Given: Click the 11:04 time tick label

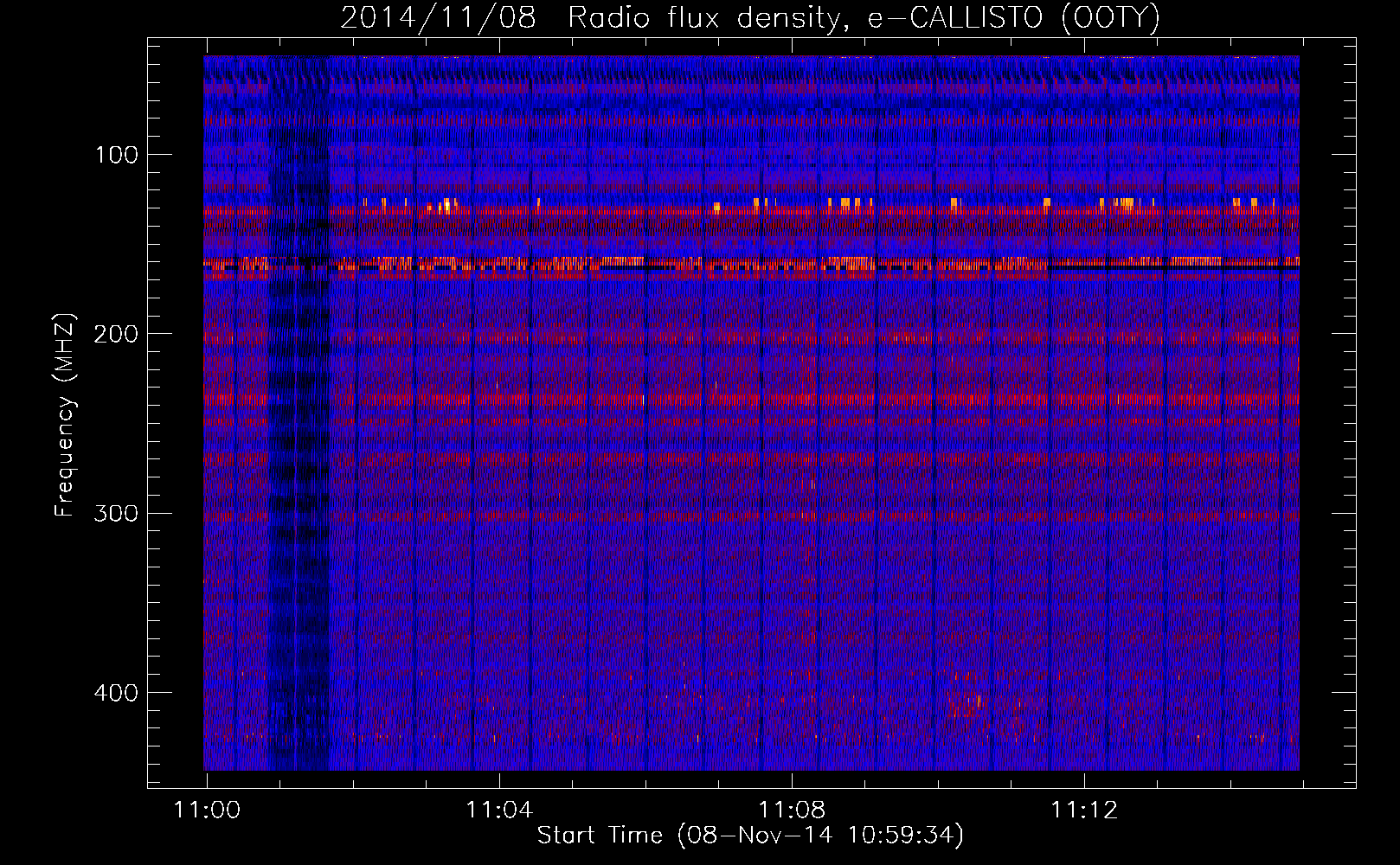Looking at the screenshot, I should [499, 811].
